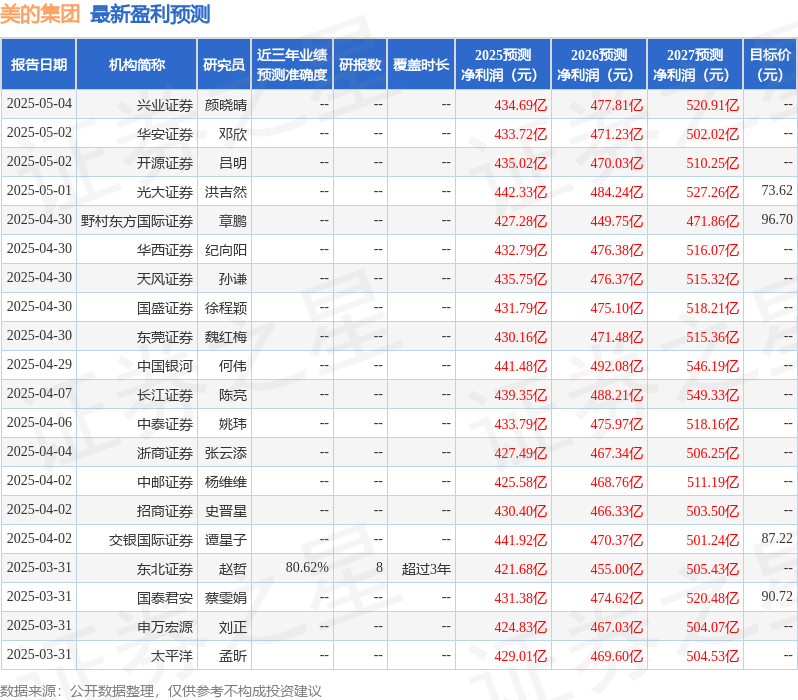The width and height of the screenshot is (798, 700).
Task: Click the 504.53亿 forecast value
Action: [x=712, y=657]
